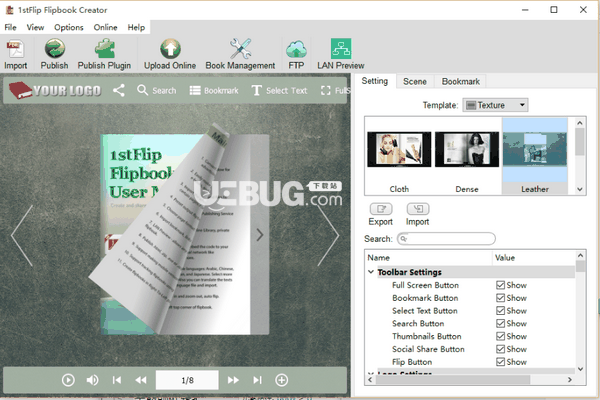Go to previous page with rewind icon

[x=141, y=380]
